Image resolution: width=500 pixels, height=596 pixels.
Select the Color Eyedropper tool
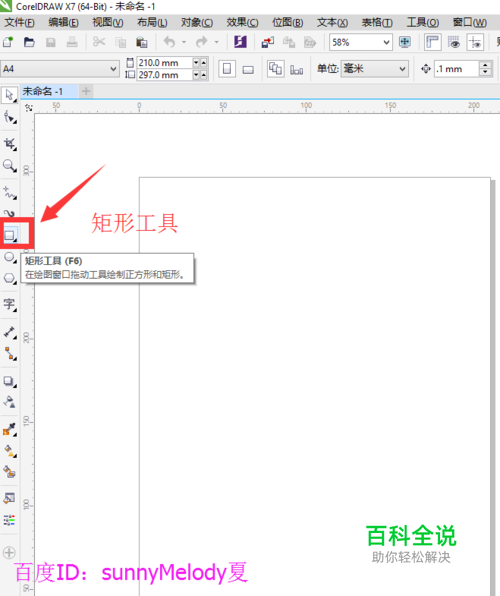[x=10, y=430]
